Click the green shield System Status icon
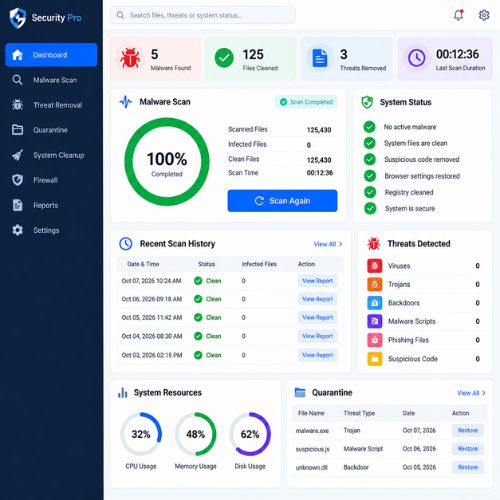500x500 pixels. (x=367, y=102)
